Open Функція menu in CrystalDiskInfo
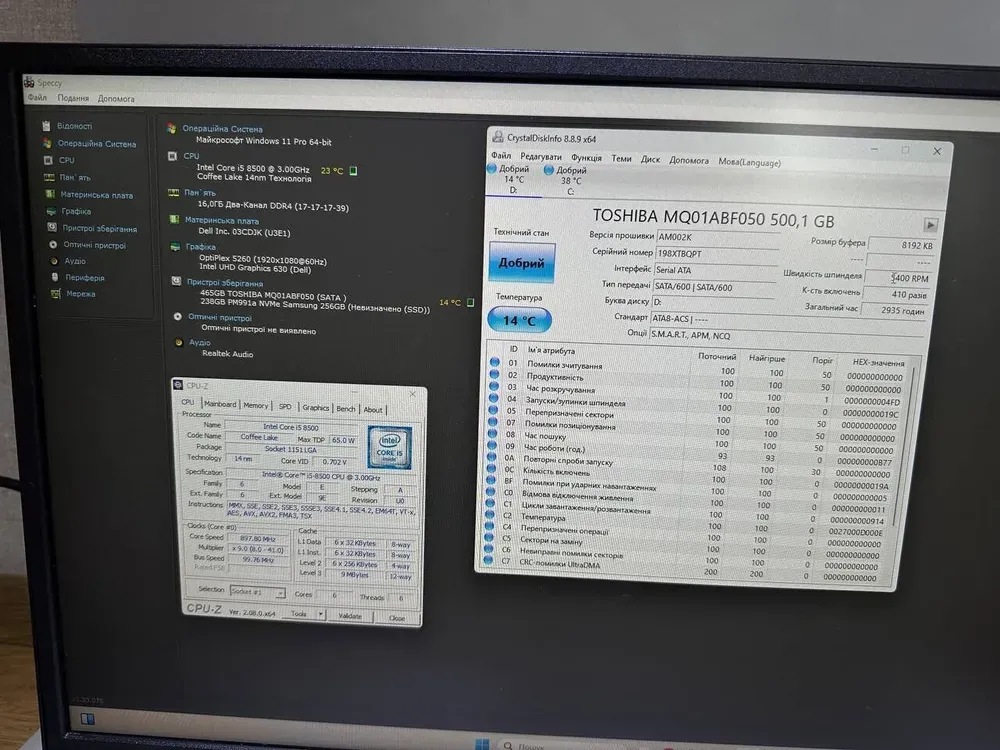The width and height of the screenshot is (1000, 750). click(x=586, y=158)
